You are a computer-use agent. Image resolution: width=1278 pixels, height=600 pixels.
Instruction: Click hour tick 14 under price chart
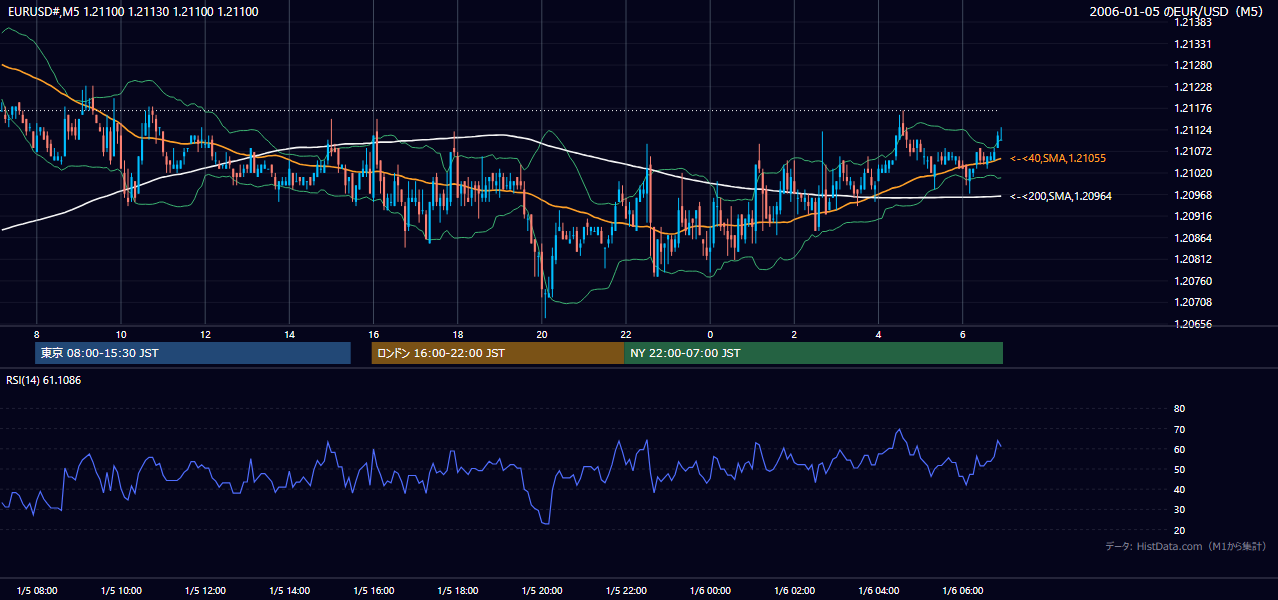289,334
